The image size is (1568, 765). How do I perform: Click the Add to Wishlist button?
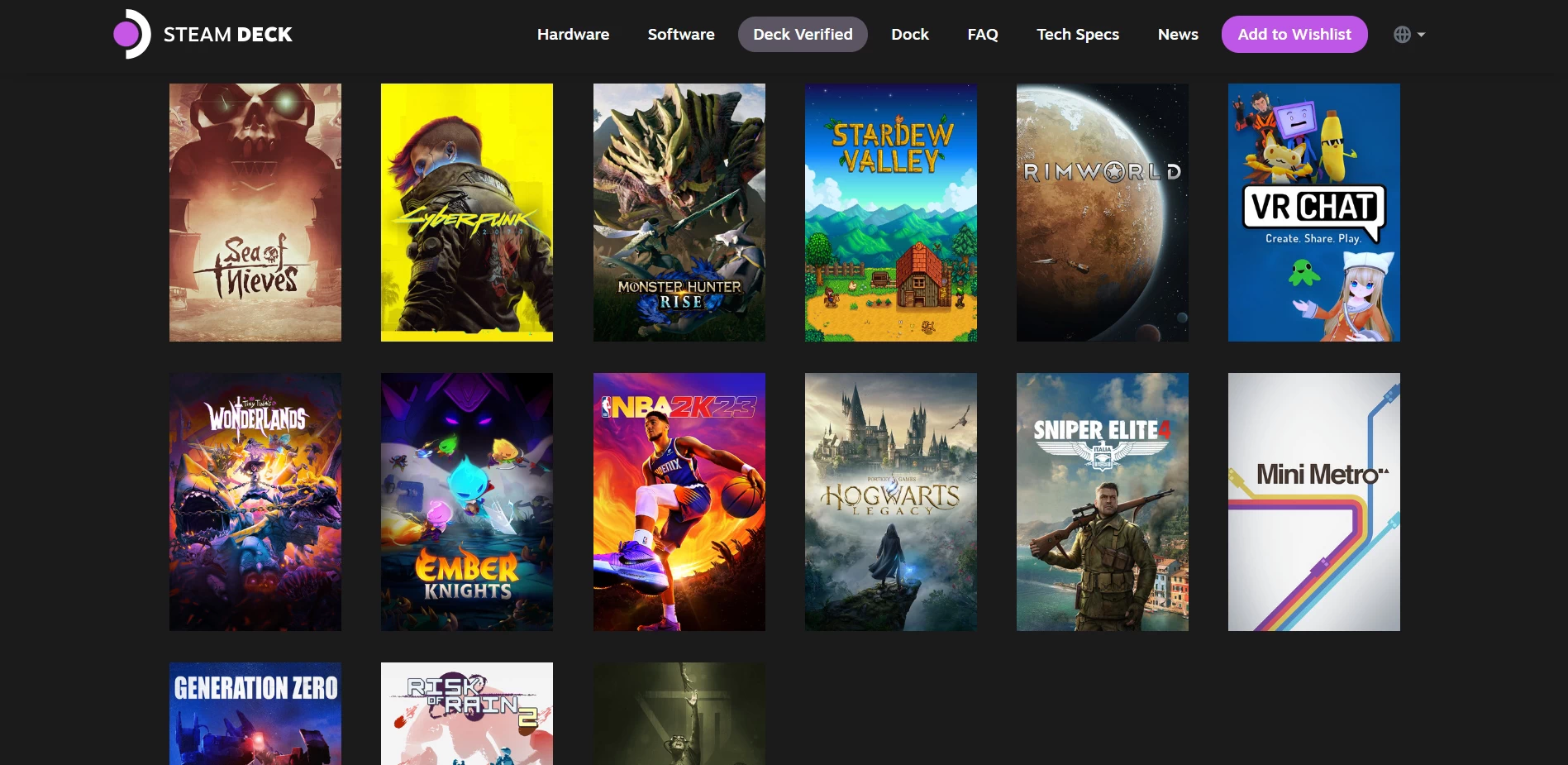click(x=1294, y=35)
